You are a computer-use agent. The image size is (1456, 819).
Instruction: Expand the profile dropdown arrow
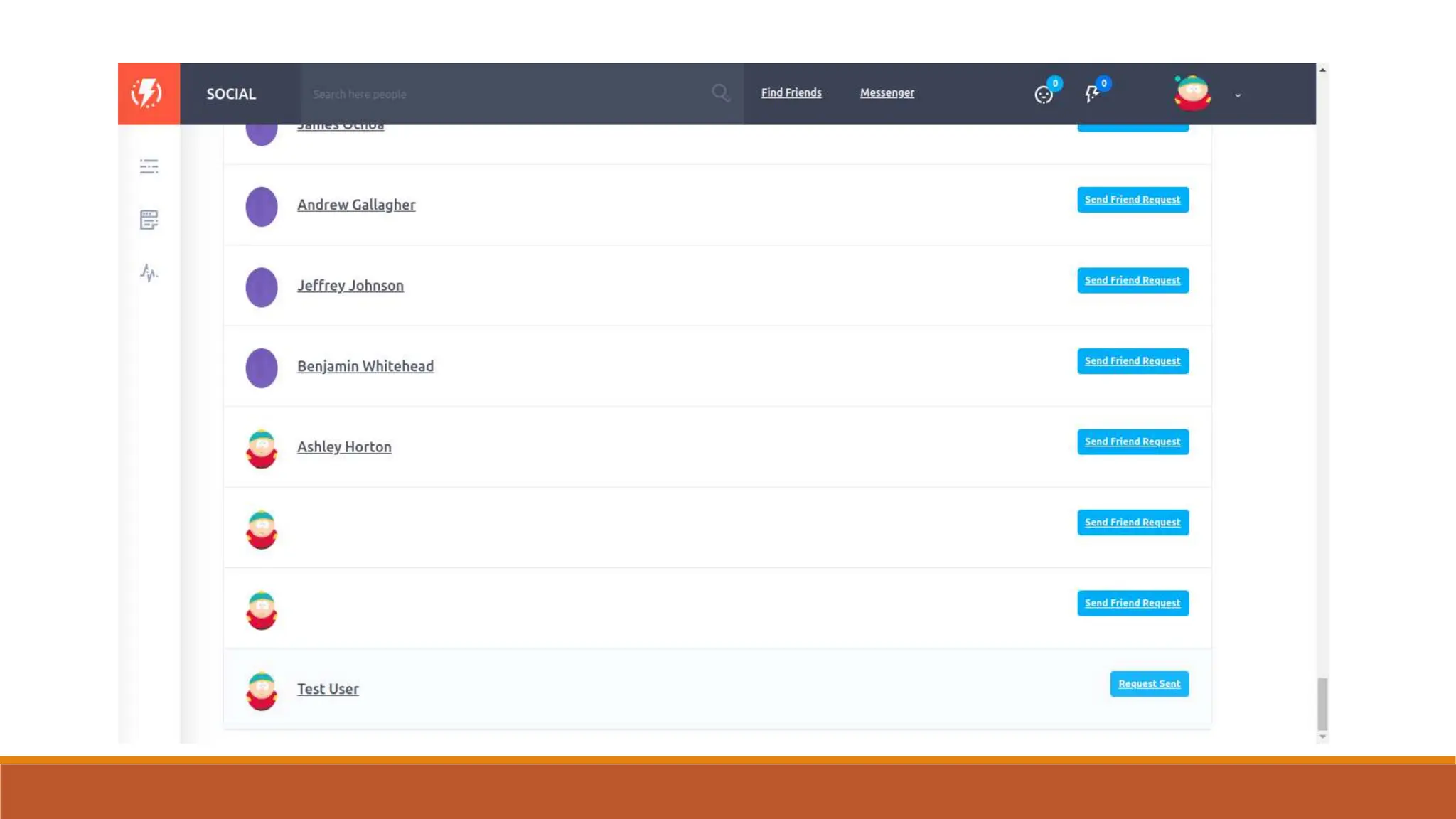(1238, 95)
